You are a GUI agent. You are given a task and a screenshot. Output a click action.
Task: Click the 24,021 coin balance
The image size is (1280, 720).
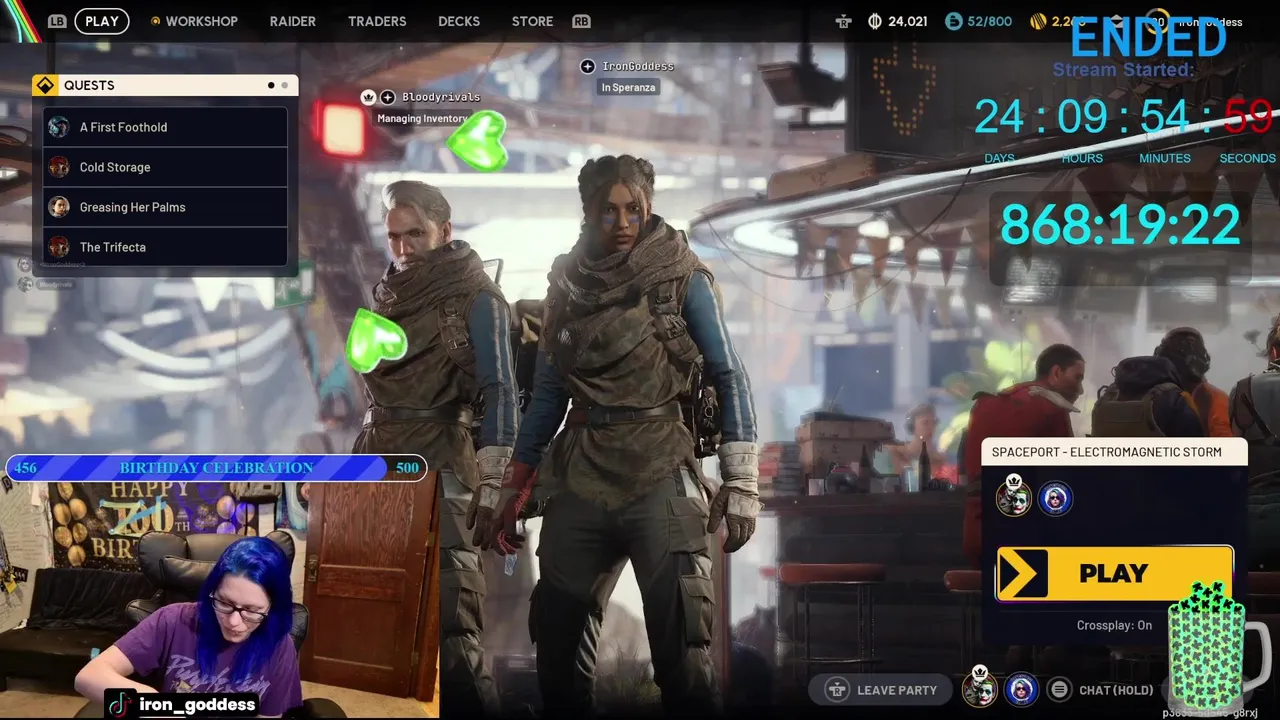(907, 21)
